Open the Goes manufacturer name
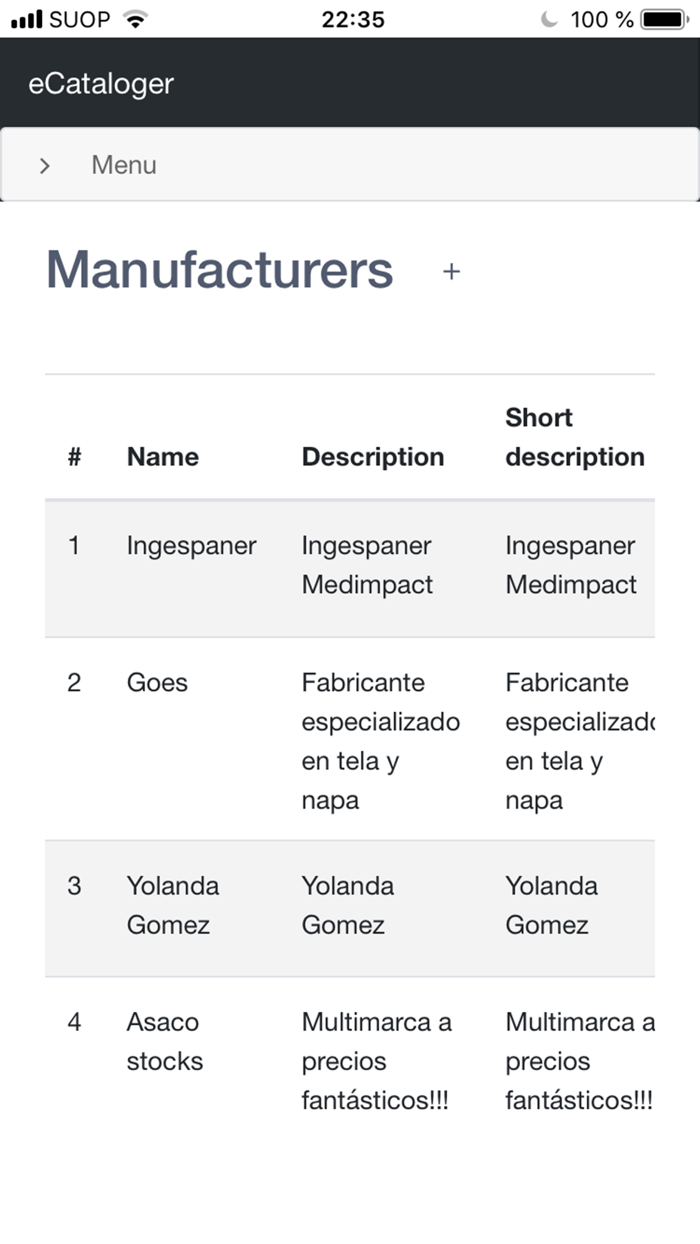Image resolution: width=700 pixels, height=1244 pixels. (157, 683)
